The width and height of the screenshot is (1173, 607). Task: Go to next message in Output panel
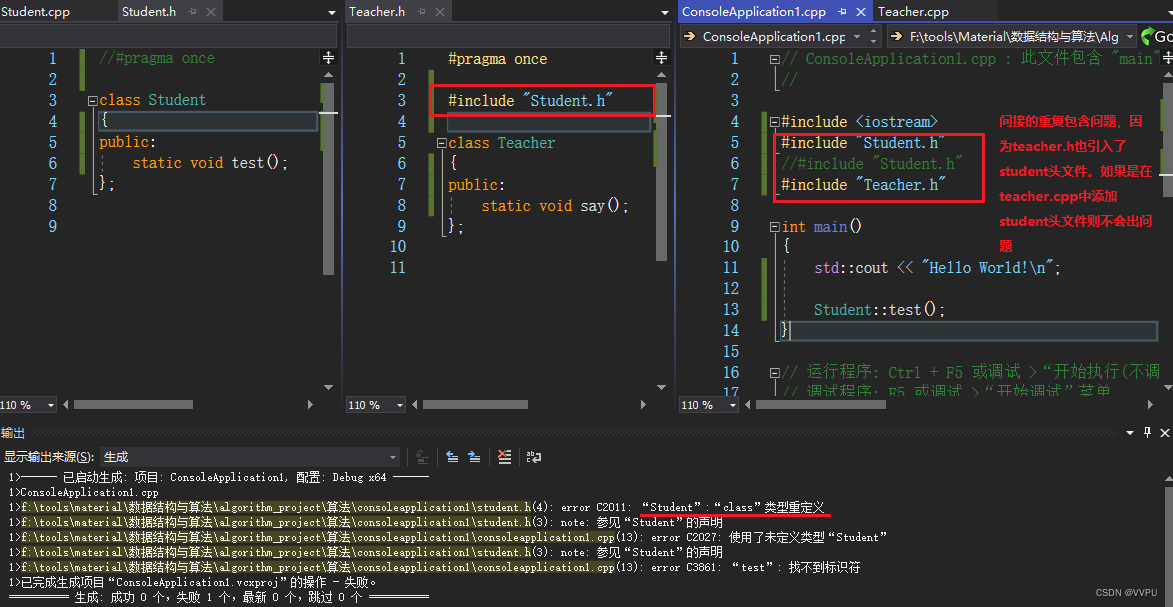point(474,457)
